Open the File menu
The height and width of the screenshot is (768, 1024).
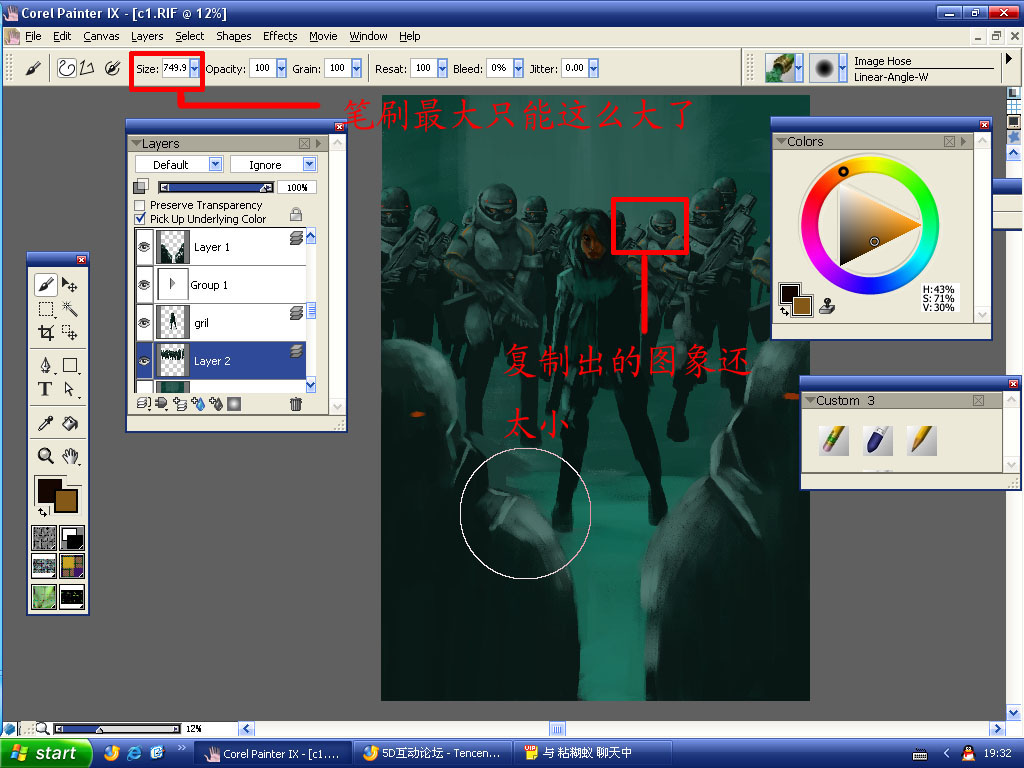(x=33, y=37)
